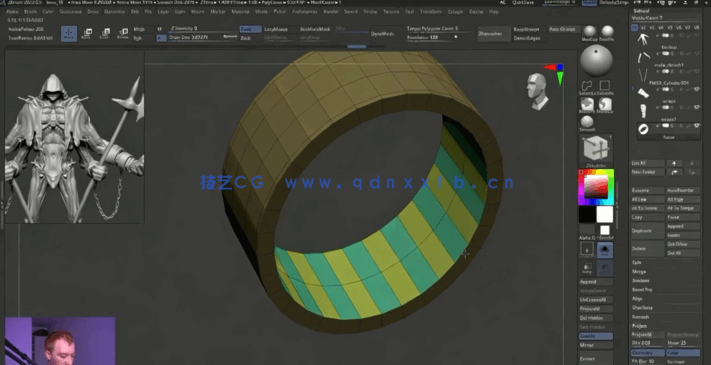
Task: Expand the Bevel Pro section
Action: tap(642, 290)
